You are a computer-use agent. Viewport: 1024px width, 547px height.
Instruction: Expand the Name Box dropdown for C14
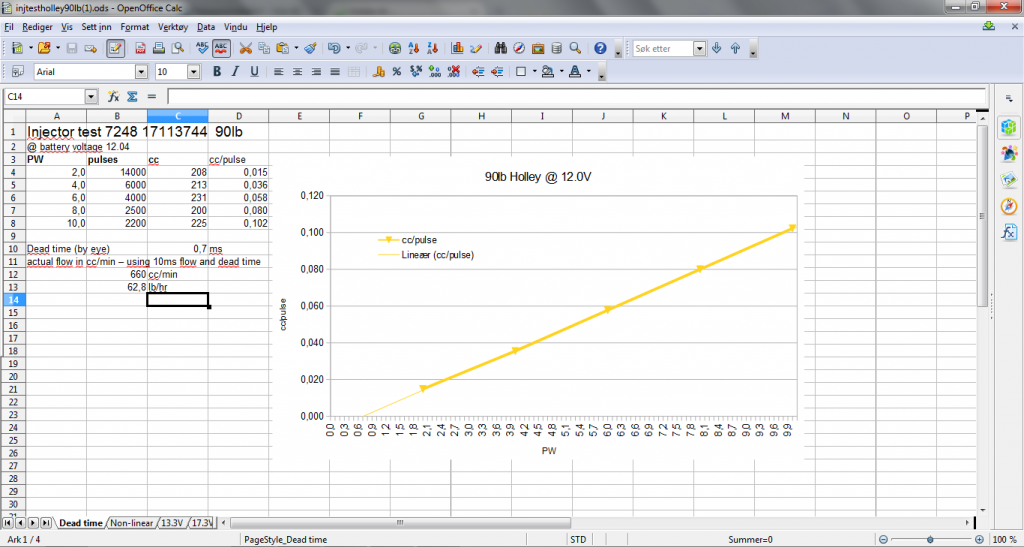[91, 97]
